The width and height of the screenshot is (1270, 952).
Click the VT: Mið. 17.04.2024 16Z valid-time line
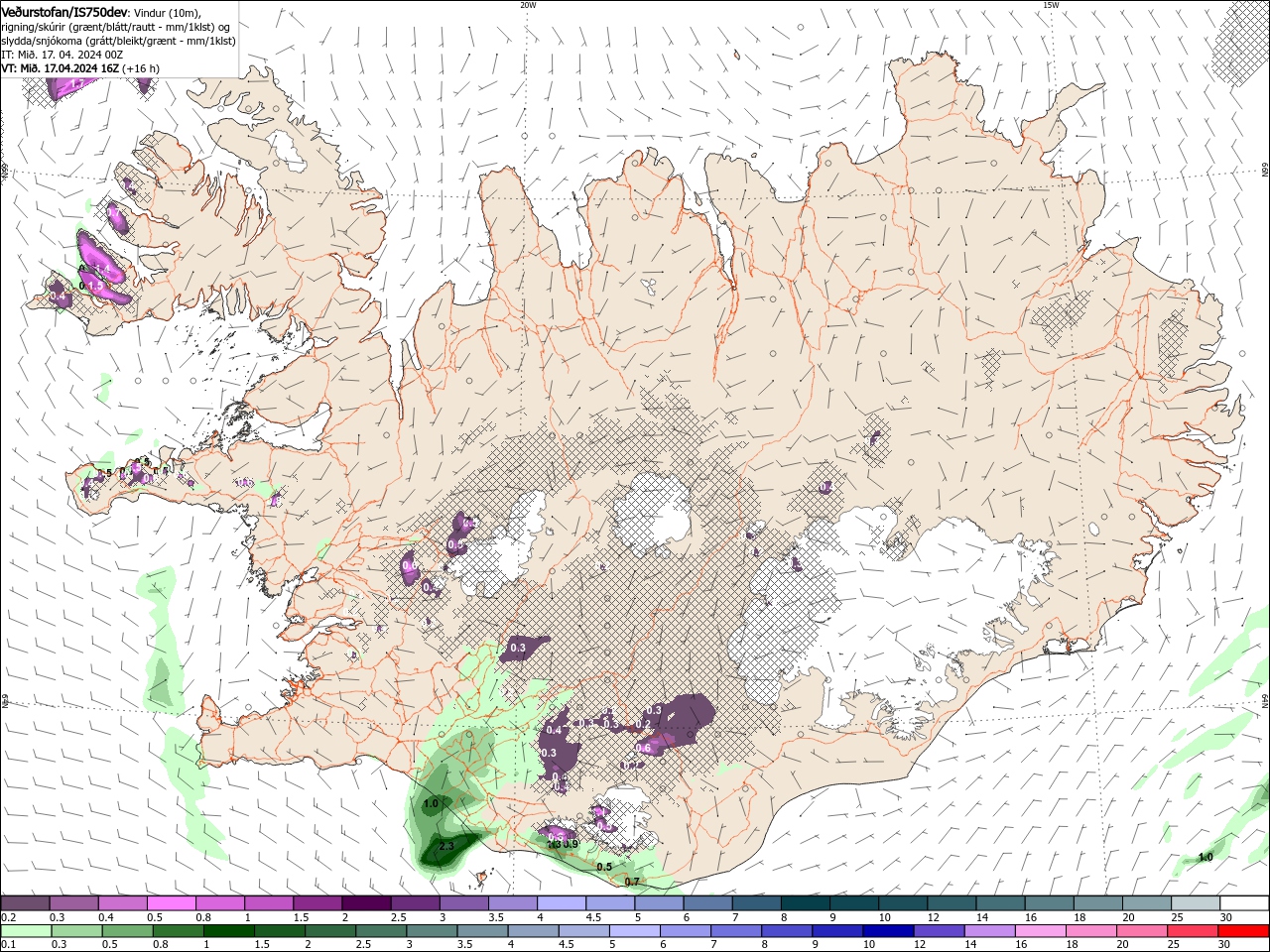point(80,68)
